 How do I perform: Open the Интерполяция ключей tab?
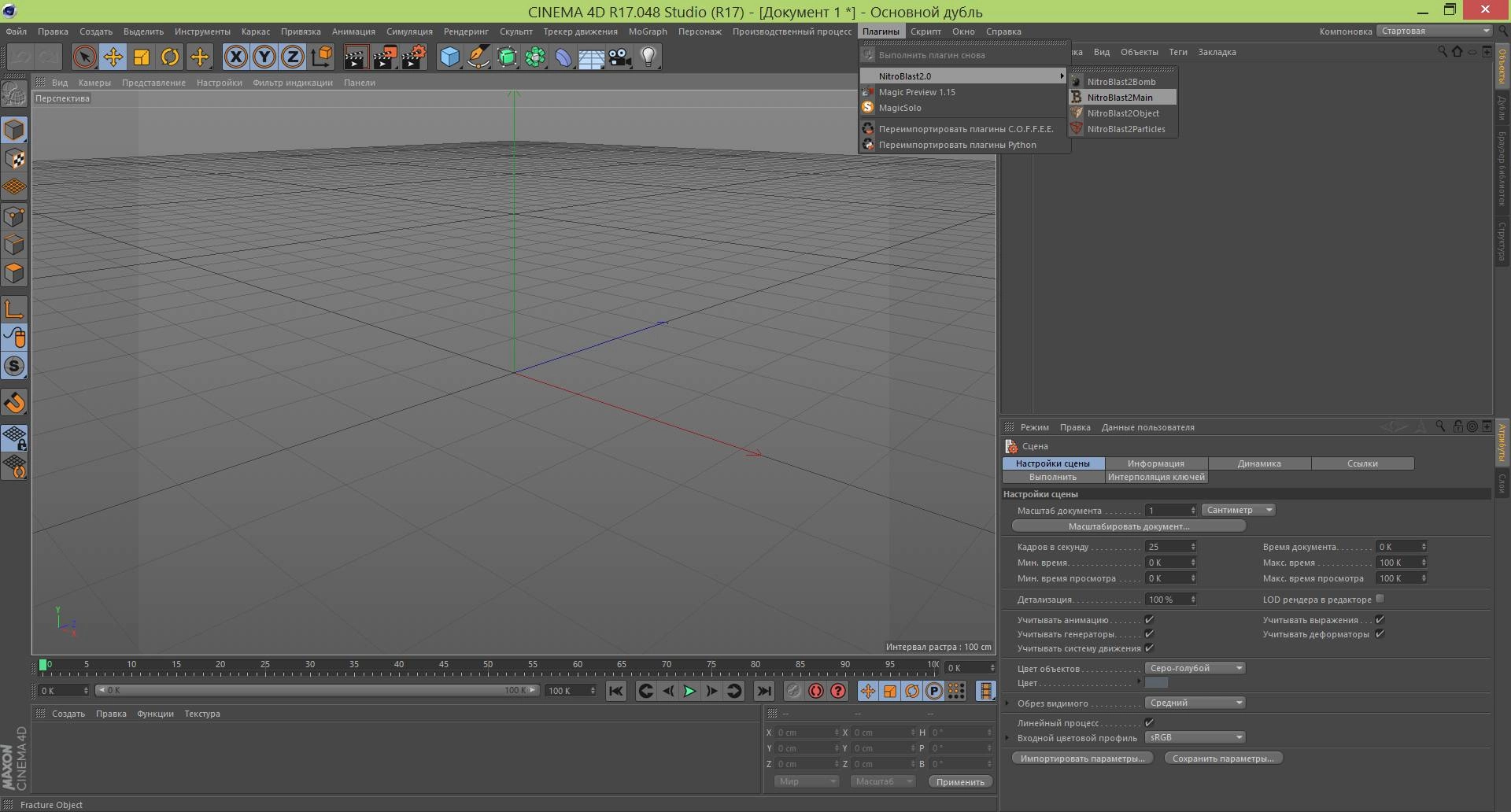coord(1155,477)
